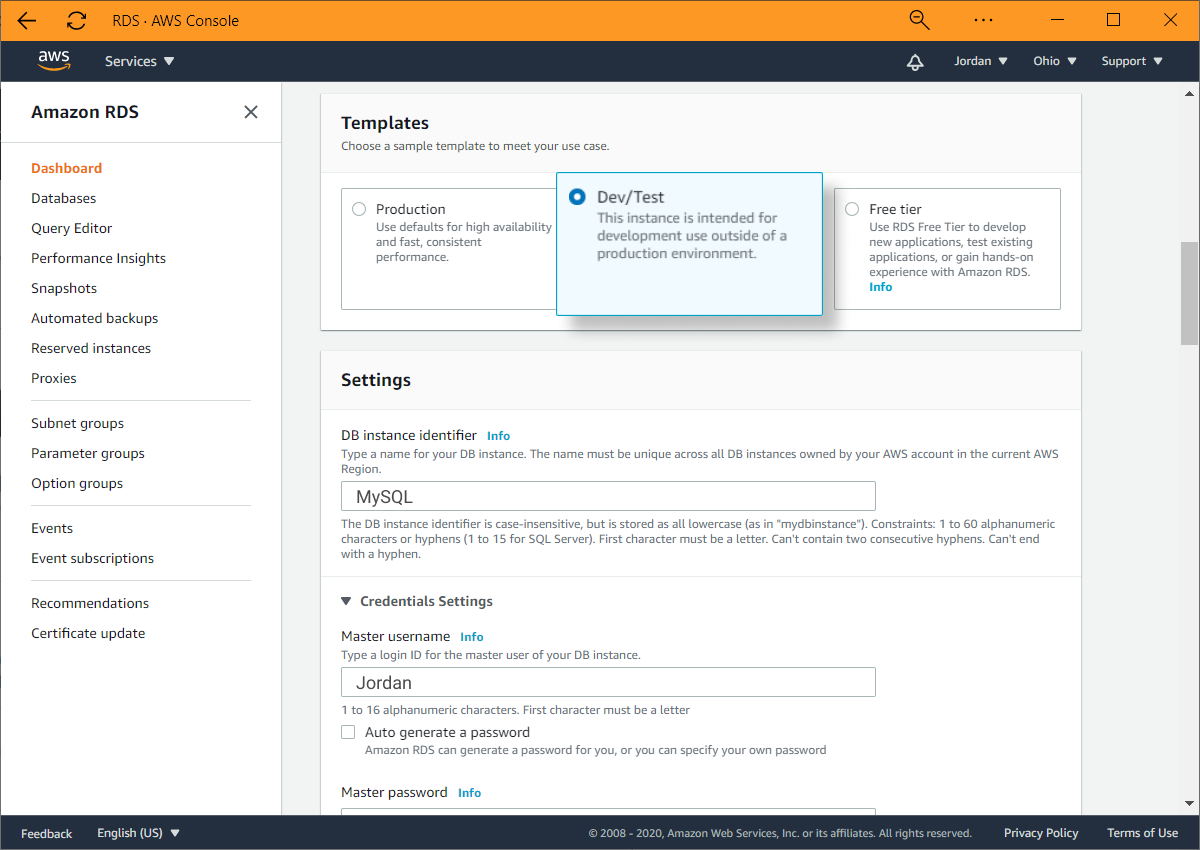Open the notifications bell
1200x850 pixels.
coord(915,62)
